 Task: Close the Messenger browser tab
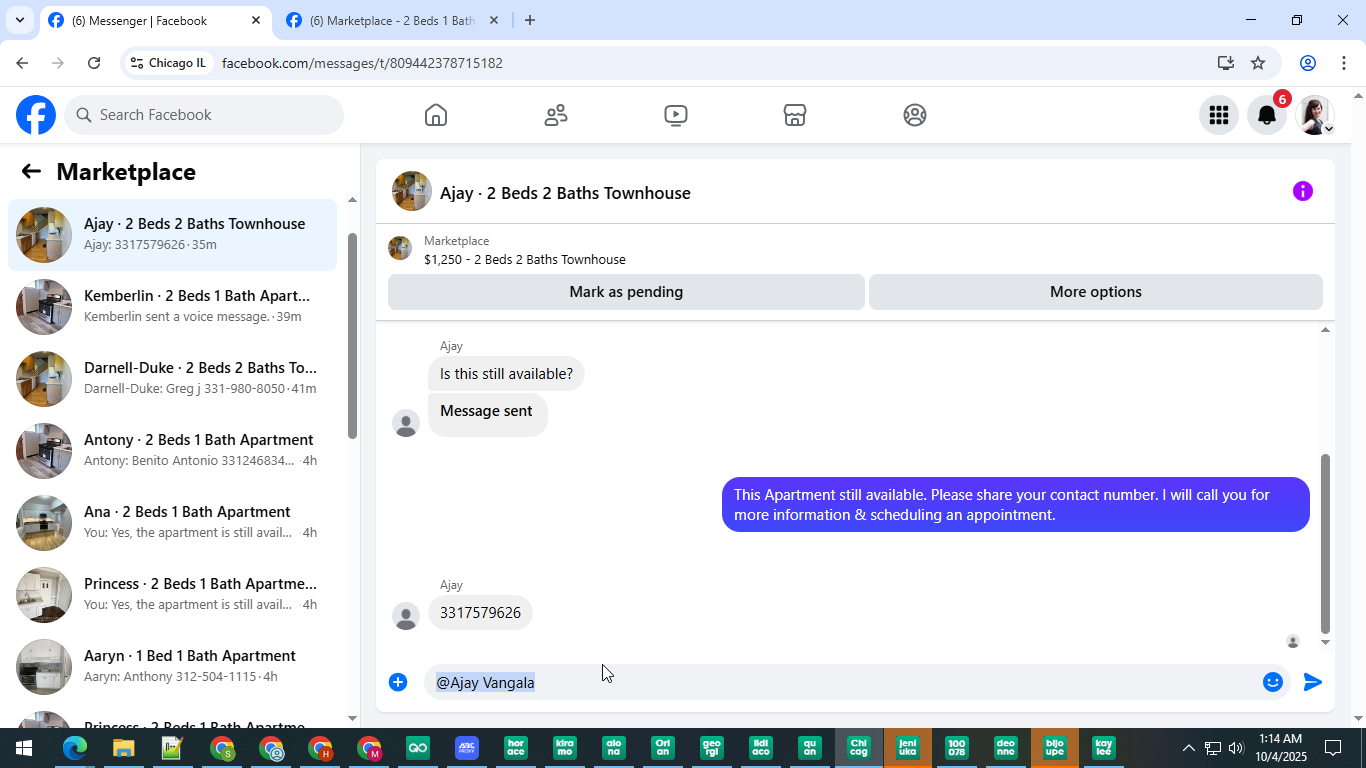click(256, 21)
